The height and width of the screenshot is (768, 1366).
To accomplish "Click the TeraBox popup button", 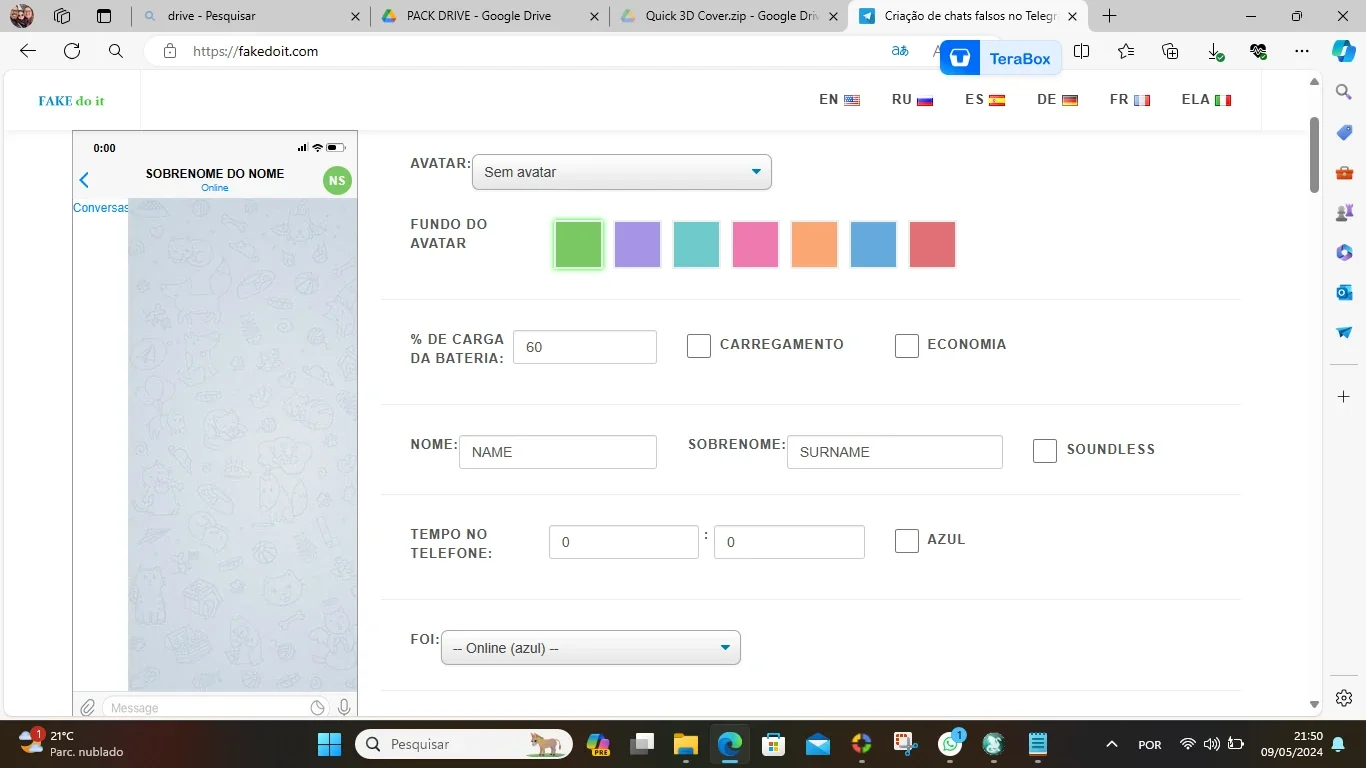I will [x=1001, y=58].
